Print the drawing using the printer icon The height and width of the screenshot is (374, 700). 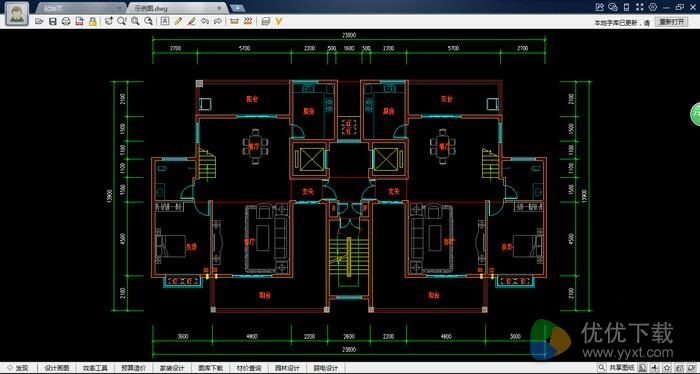click(x=66, y=21)
